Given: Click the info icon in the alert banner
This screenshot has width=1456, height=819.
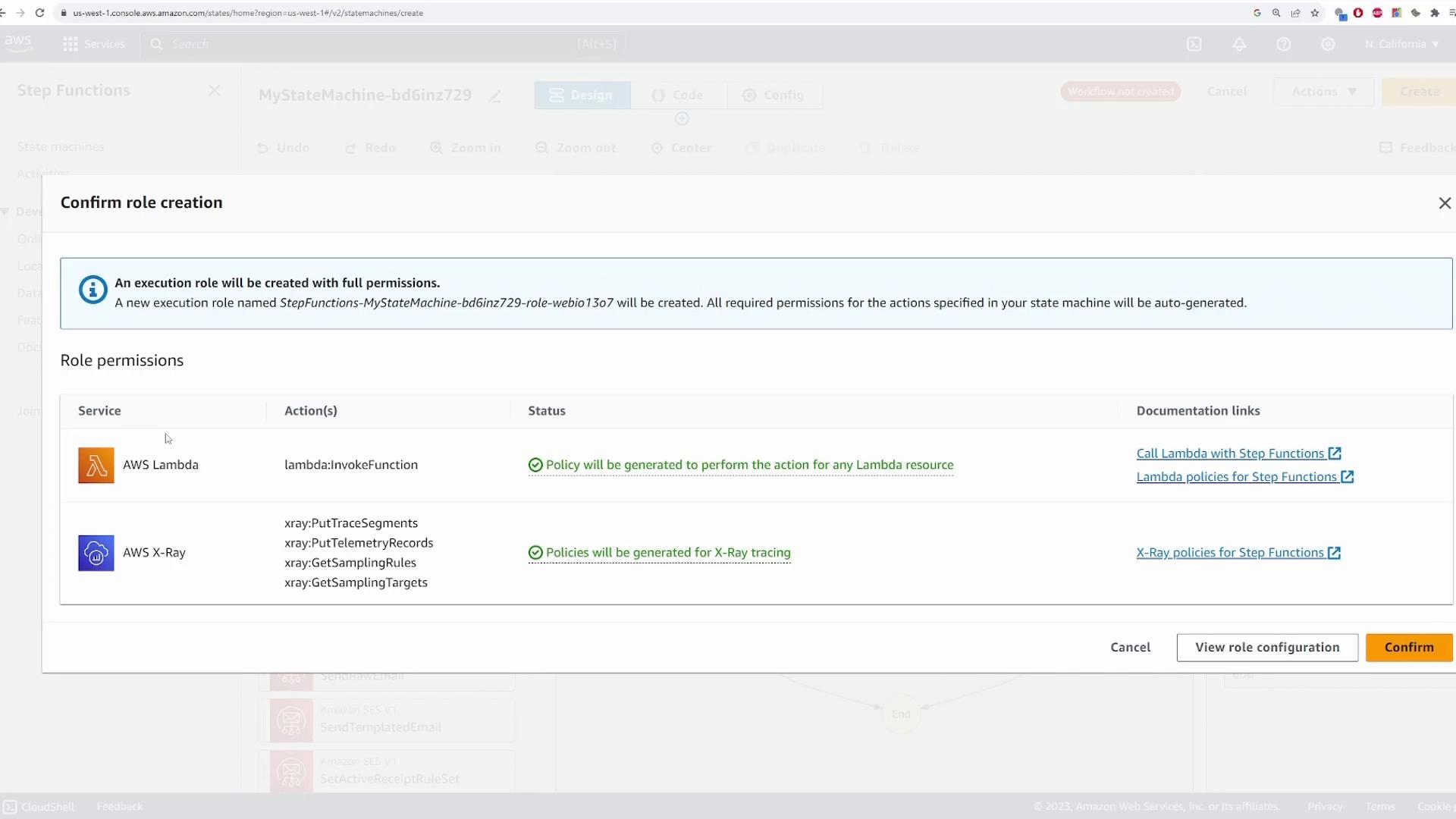Looking at the screenshot, I should point(93,290).
